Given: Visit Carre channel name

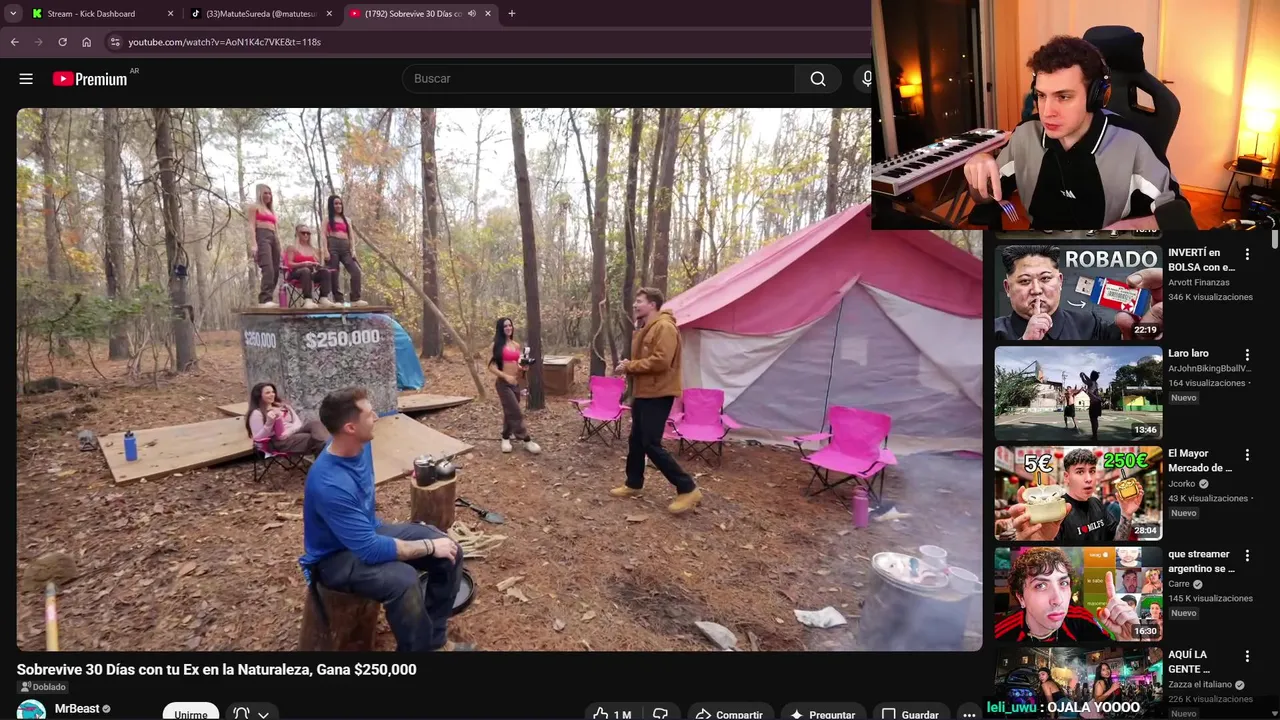Looking at the screenshot, I should coord(1180,584).
